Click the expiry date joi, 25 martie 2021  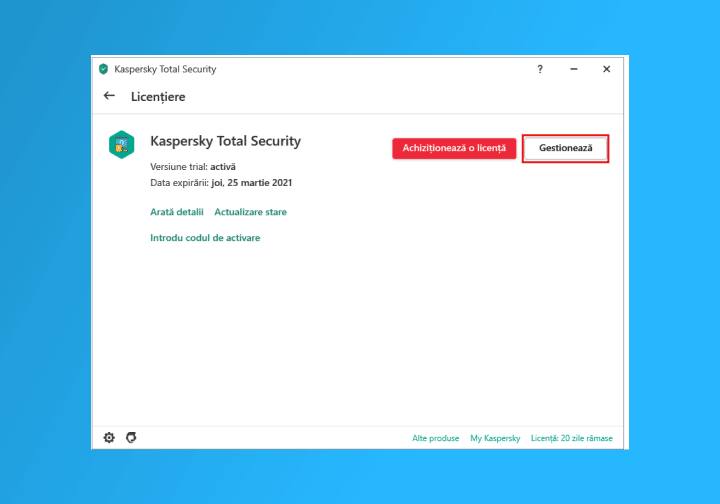(251, 183)
